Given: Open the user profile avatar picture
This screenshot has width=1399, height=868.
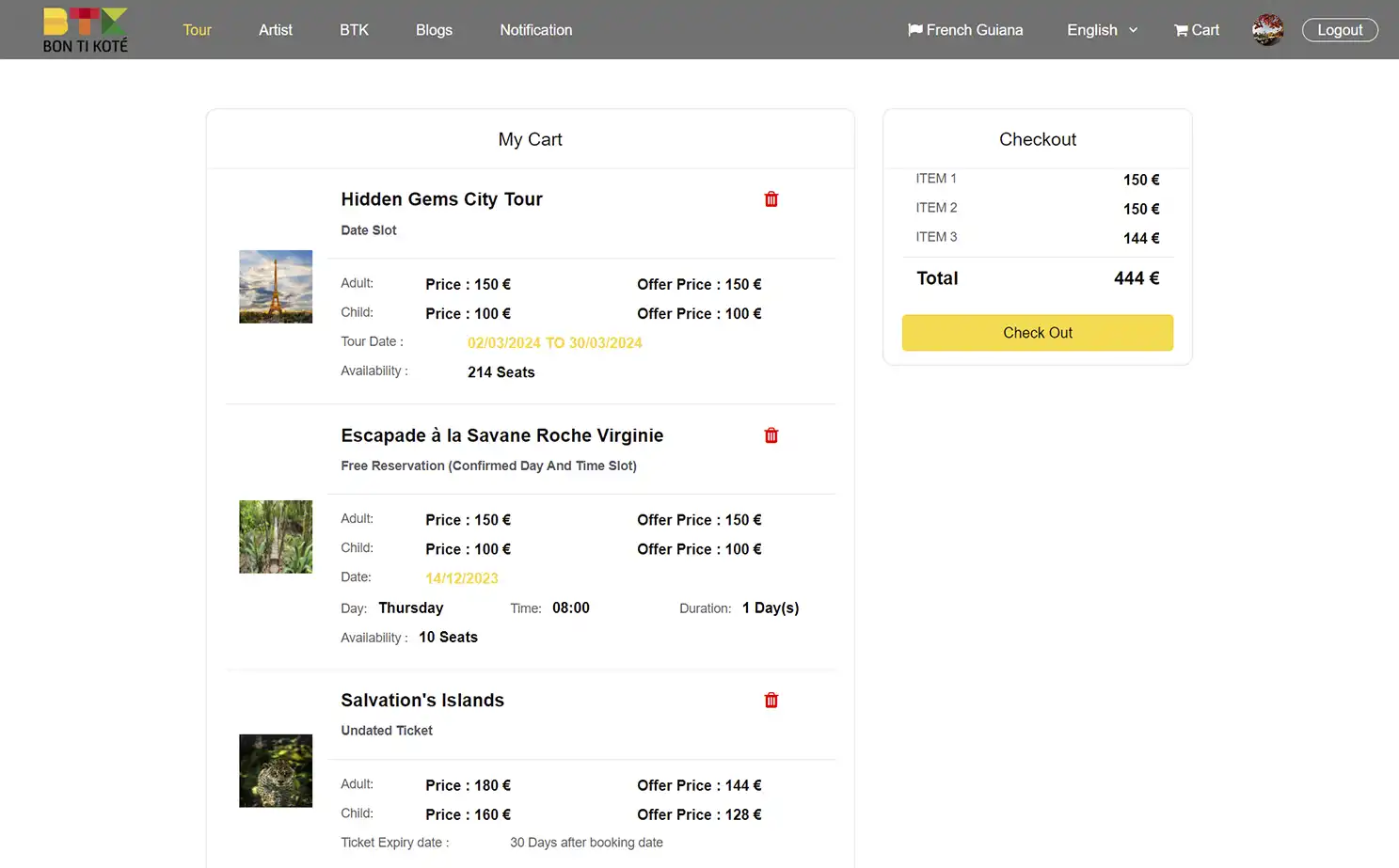Looking at the screenshot, I should click(x=1267, y=29).
